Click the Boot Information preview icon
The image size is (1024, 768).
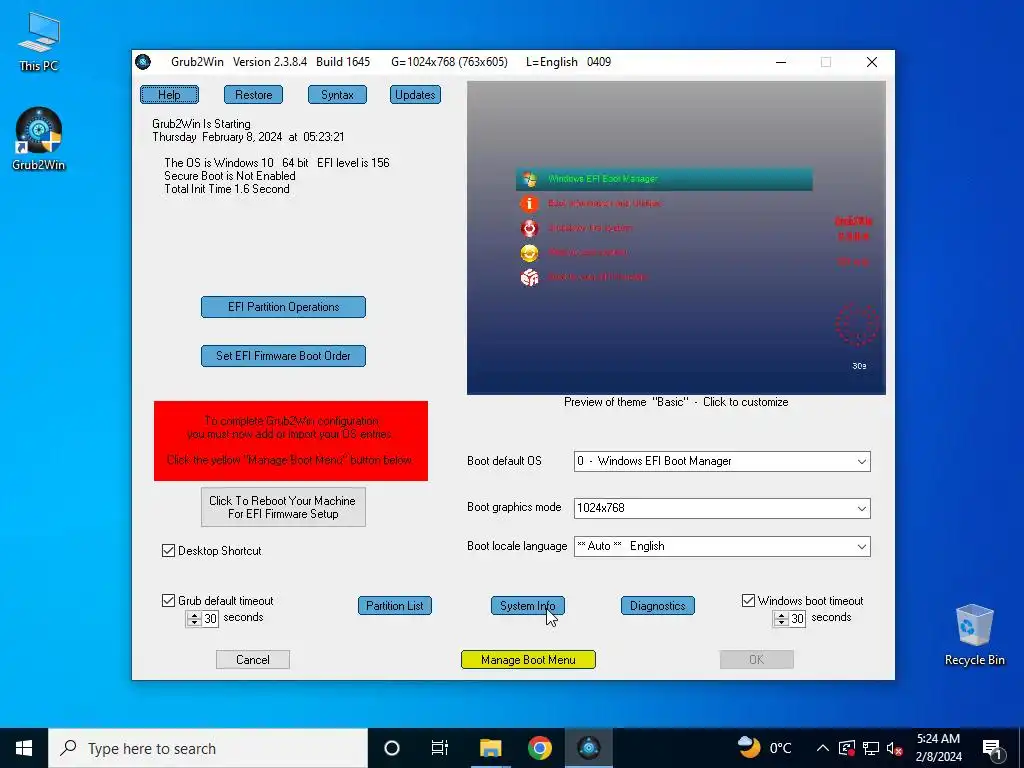point(530,204)
